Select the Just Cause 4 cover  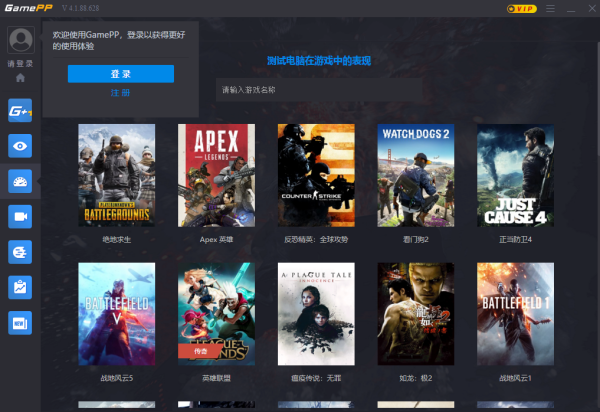[515, 175]
